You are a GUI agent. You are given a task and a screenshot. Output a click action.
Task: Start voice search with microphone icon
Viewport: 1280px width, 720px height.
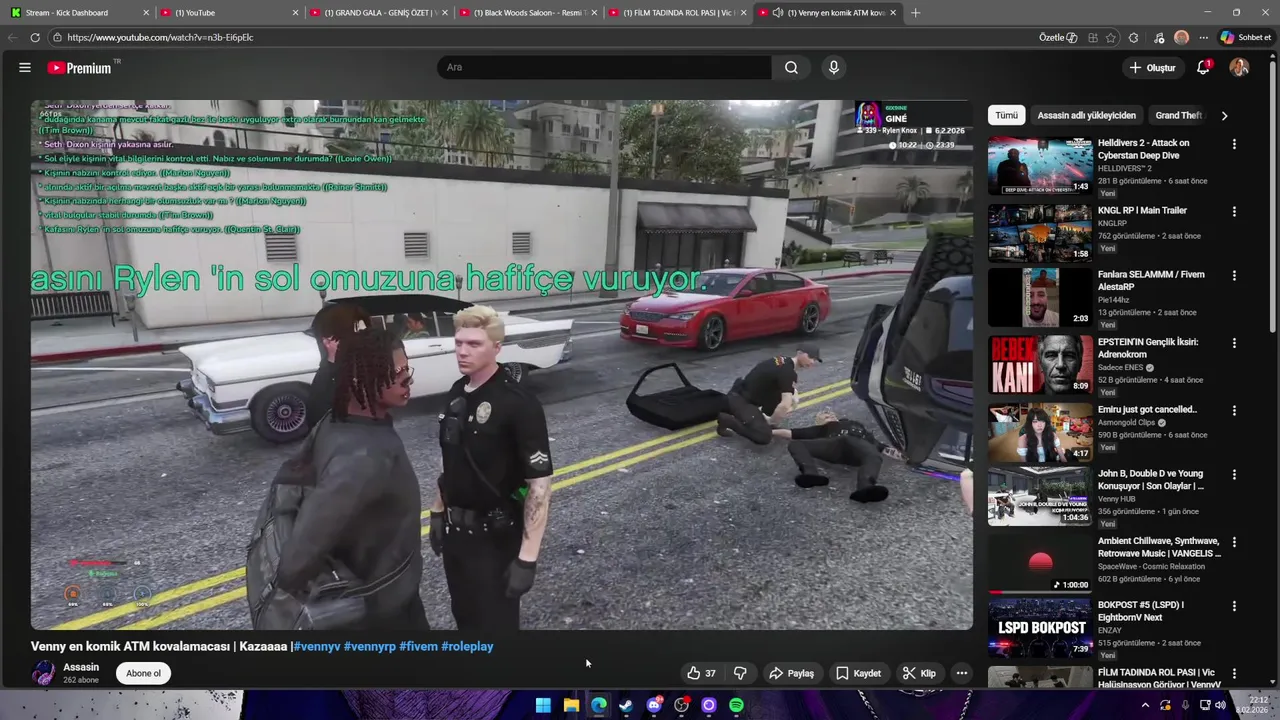834,68
